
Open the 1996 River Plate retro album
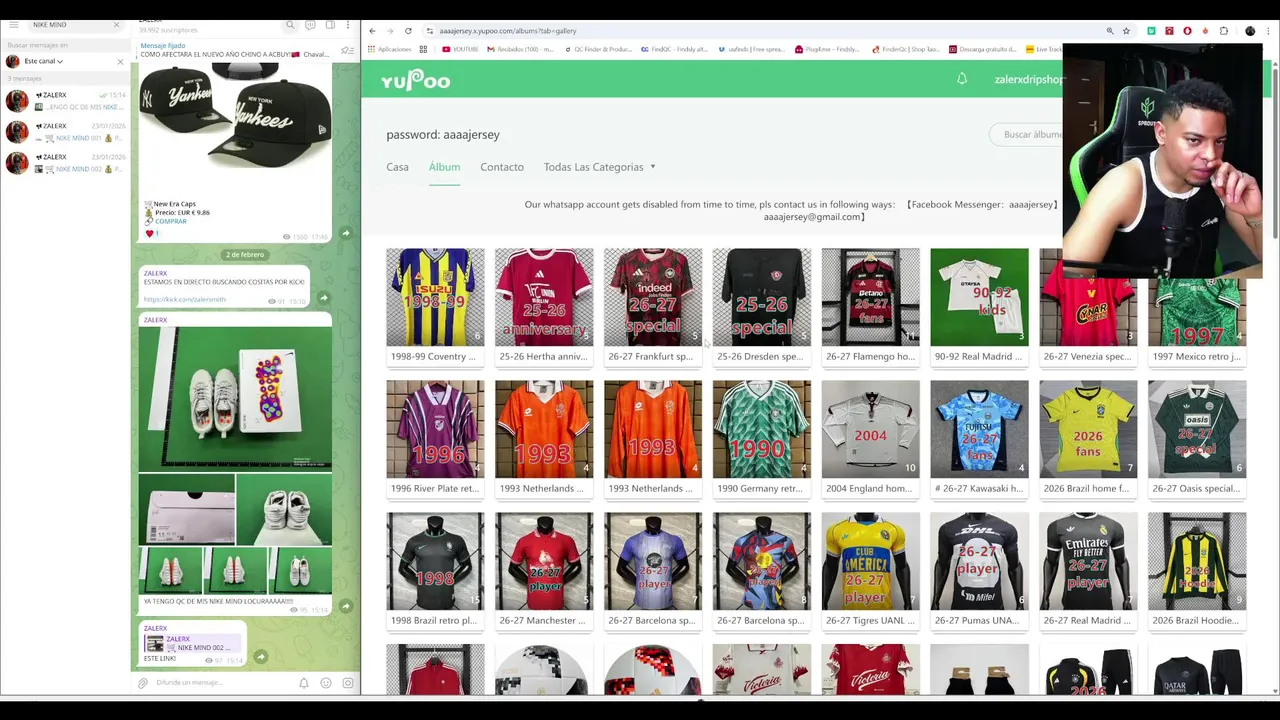(x=435, y=438)
